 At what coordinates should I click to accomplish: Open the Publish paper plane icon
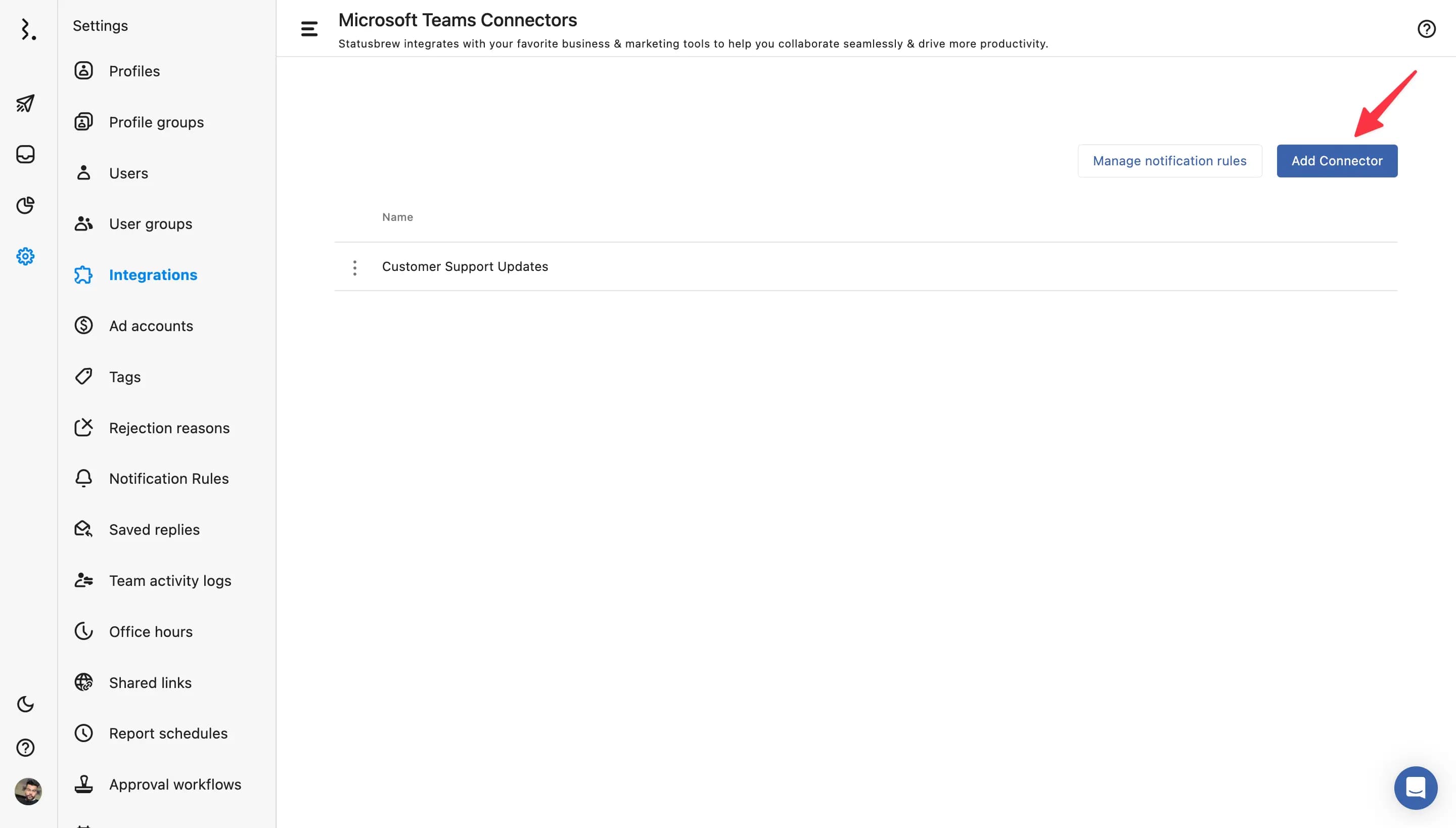(25, 103)
